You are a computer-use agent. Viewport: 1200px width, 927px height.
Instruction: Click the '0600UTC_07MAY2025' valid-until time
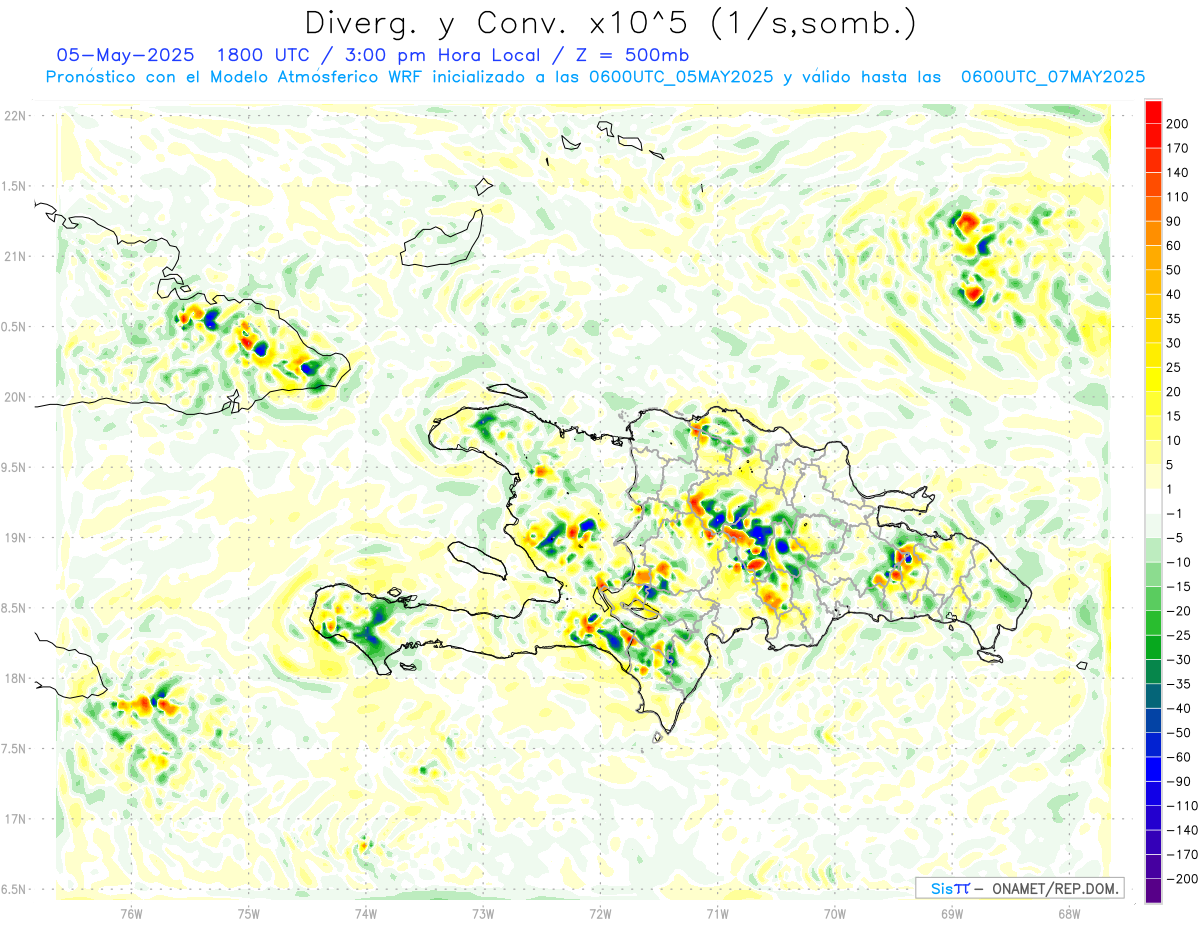tap(1053, 77)
